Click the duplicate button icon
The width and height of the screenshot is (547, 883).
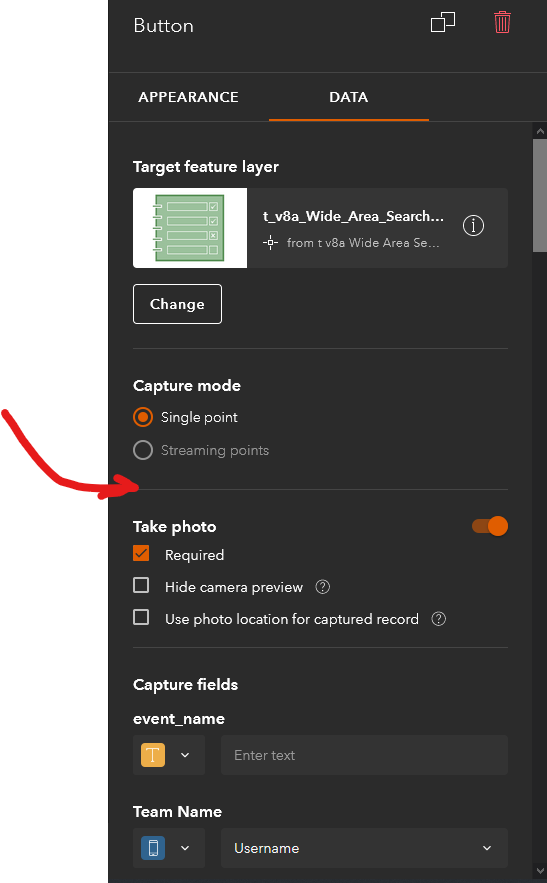click(x=443, y=23)
